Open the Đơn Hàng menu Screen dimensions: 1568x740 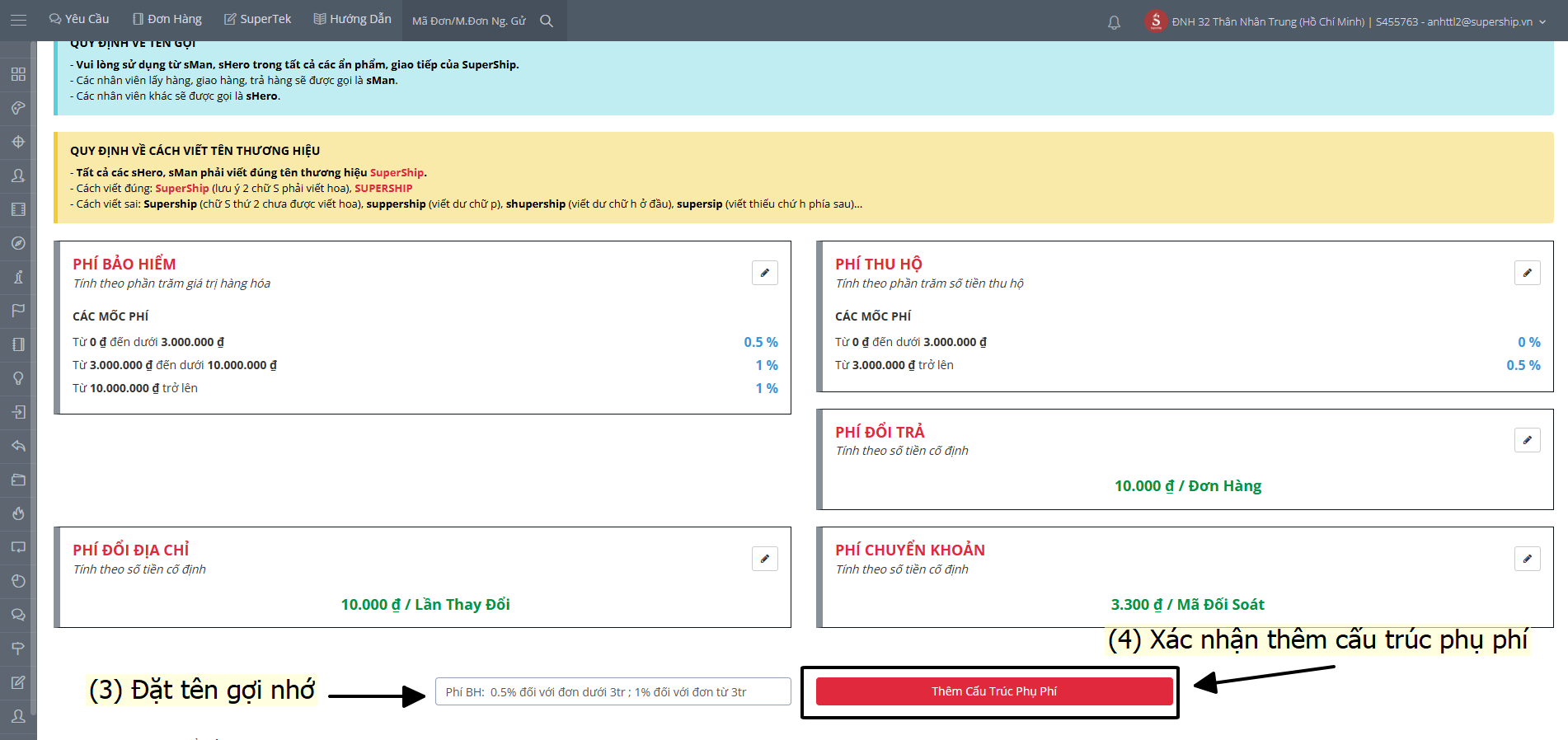pyautogui.click(x=167, y=19)
